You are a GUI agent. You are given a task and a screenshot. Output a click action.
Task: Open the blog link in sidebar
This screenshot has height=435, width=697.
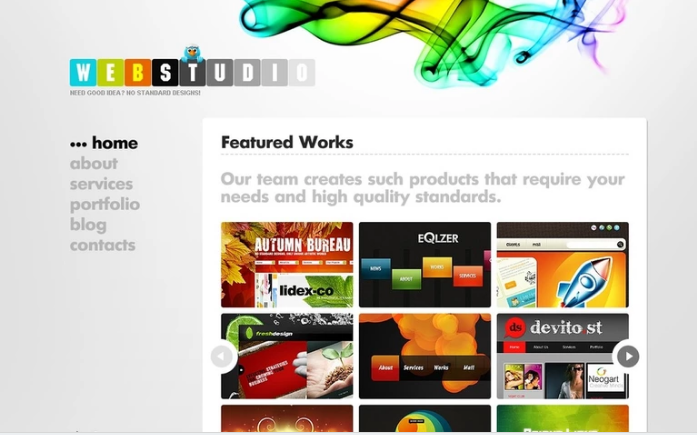point(88,225)
